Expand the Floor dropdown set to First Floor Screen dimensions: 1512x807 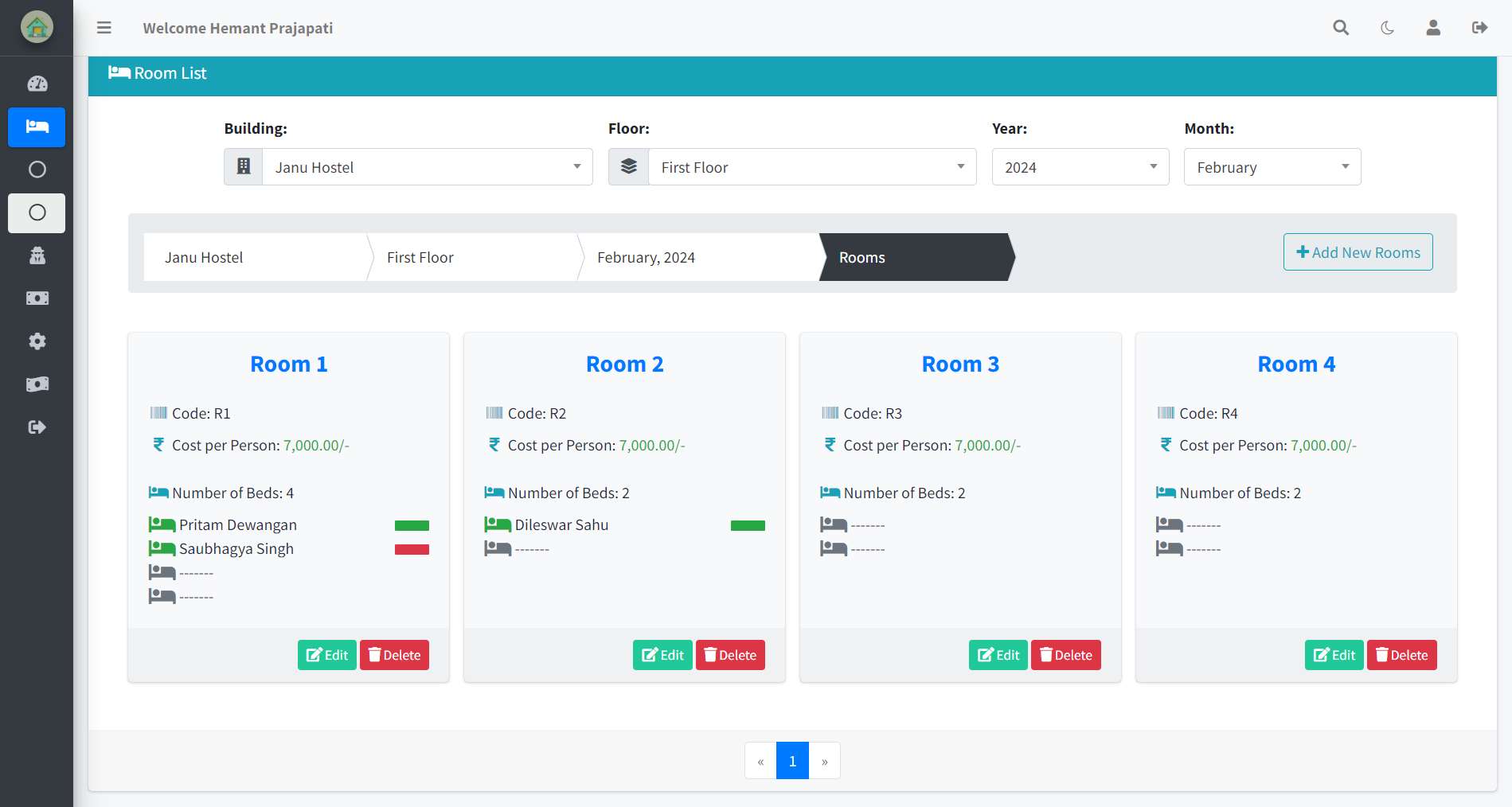(x=811, y=166)
